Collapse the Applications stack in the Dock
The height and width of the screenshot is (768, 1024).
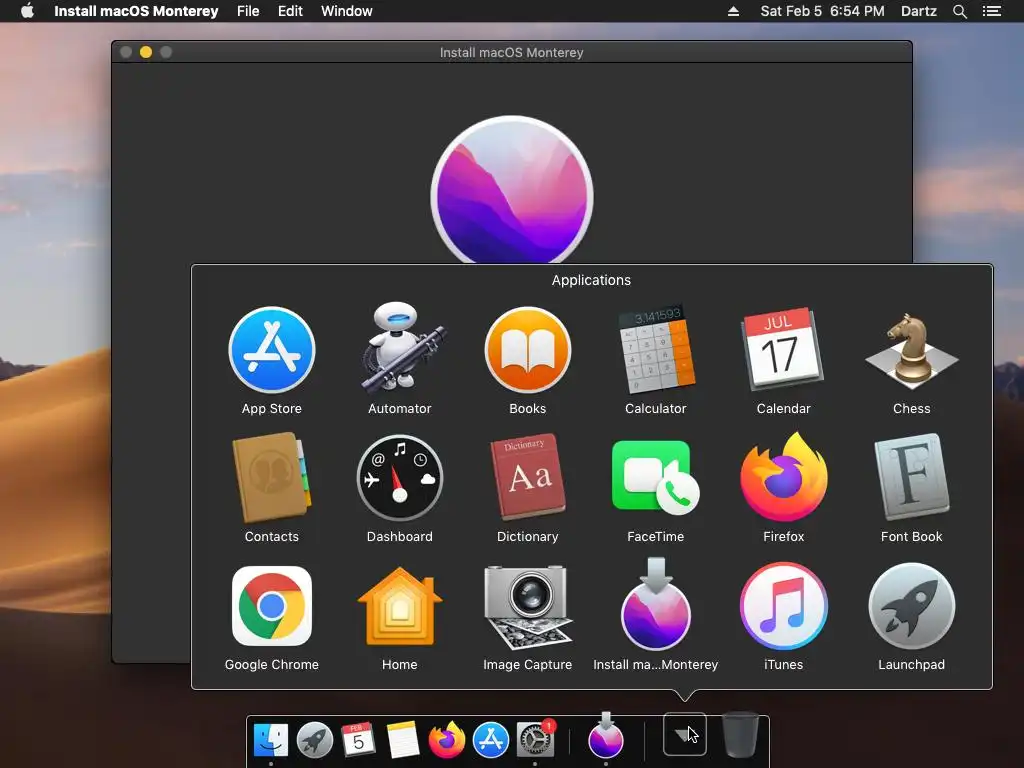point(684,734)
